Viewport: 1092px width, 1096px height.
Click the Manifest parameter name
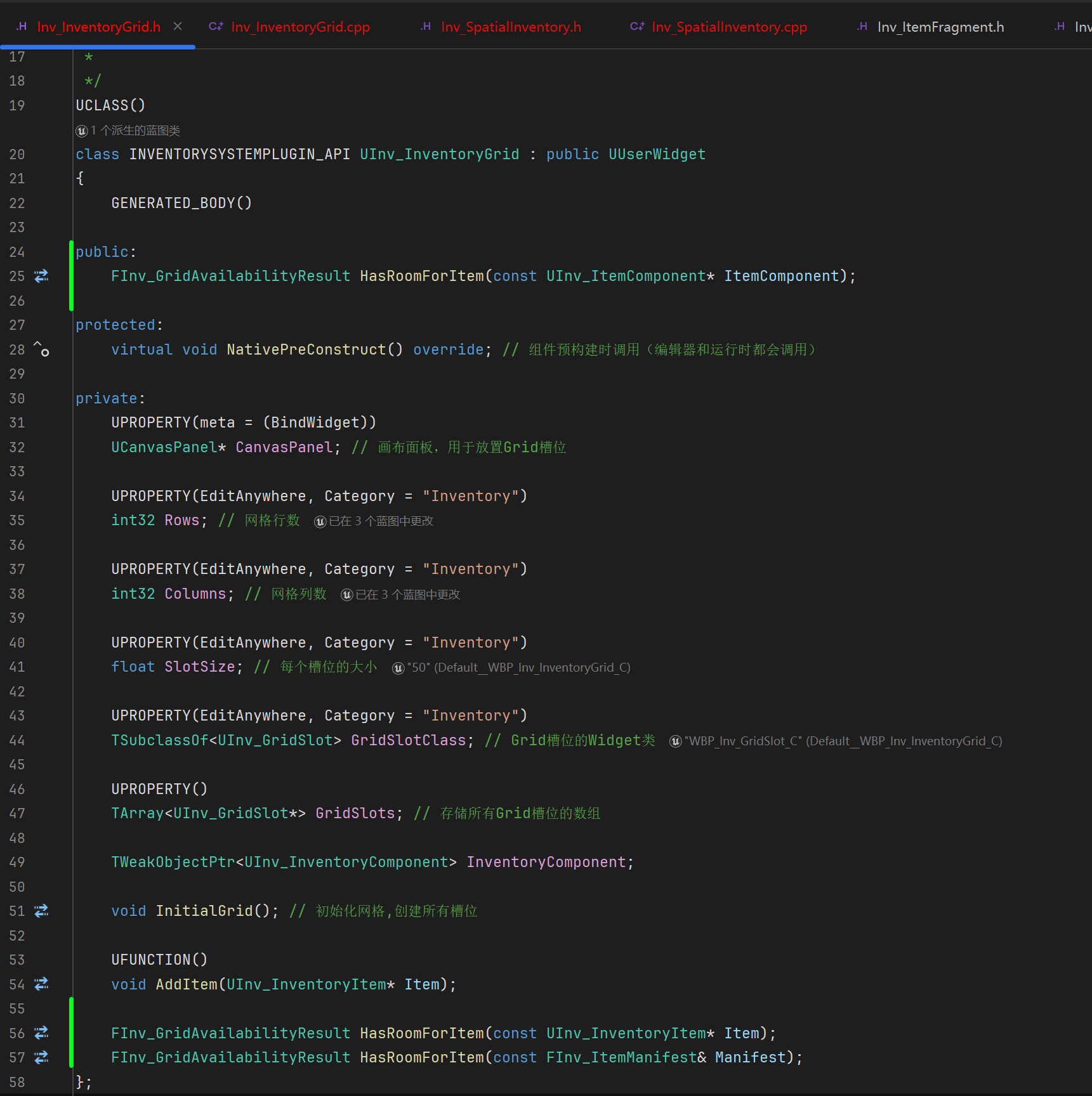click(x=750, y=1057)
